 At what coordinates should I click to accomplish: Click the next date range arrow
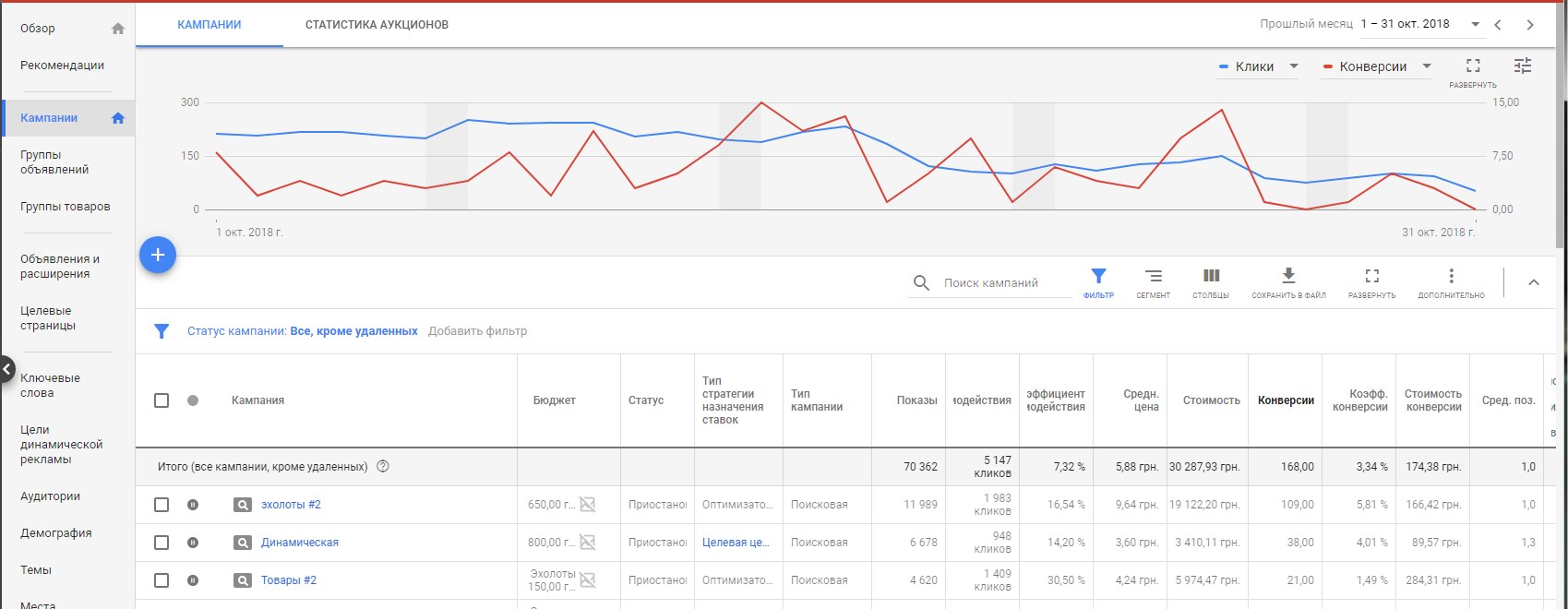(1530, 25)
